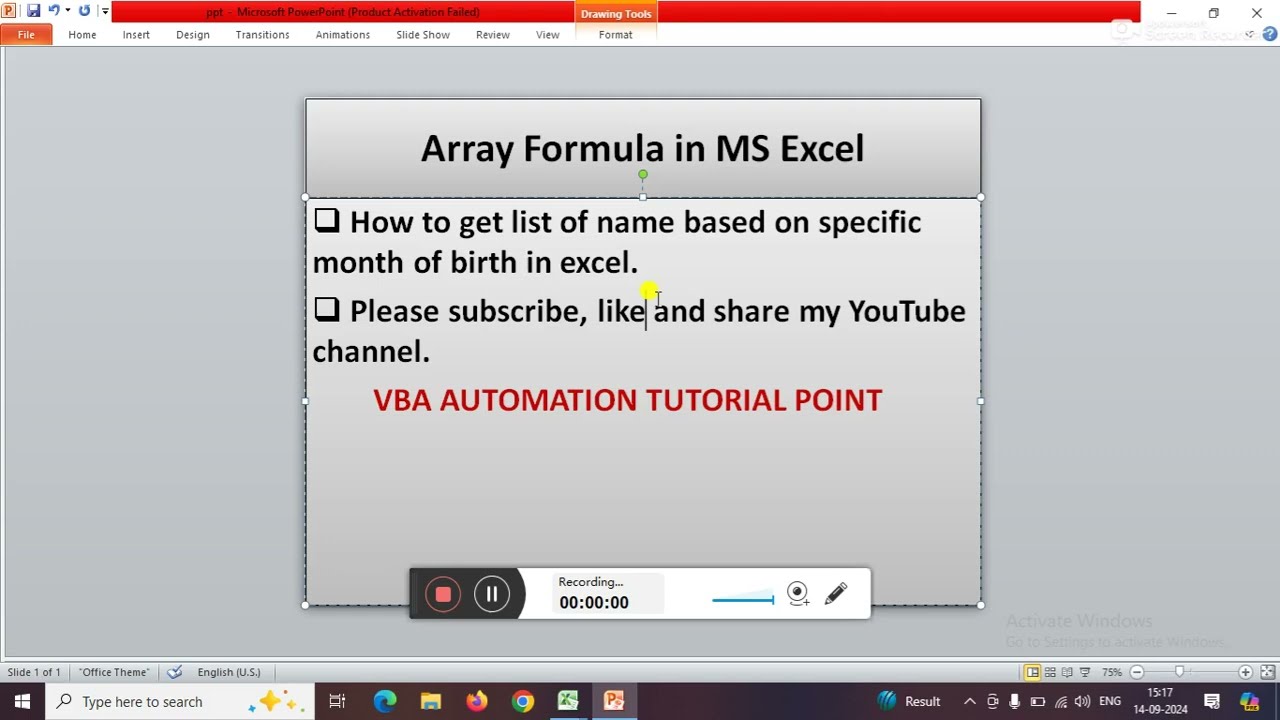This screenshot has width=1280, height=720.
Task: Open the View ribbon tab
Action: click(548, 35)
